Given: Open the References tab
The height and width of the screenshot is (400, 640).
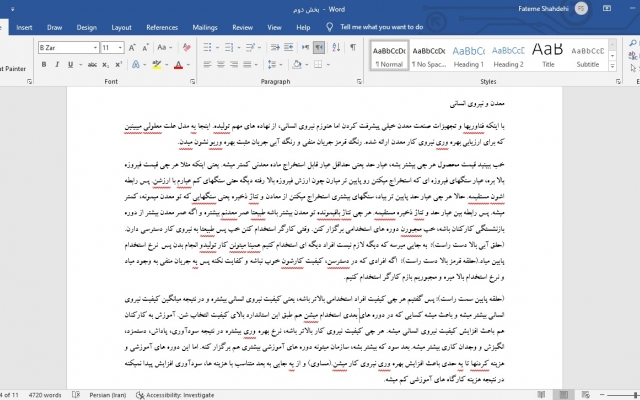Looking at the screenshot, I should point(162,27).
